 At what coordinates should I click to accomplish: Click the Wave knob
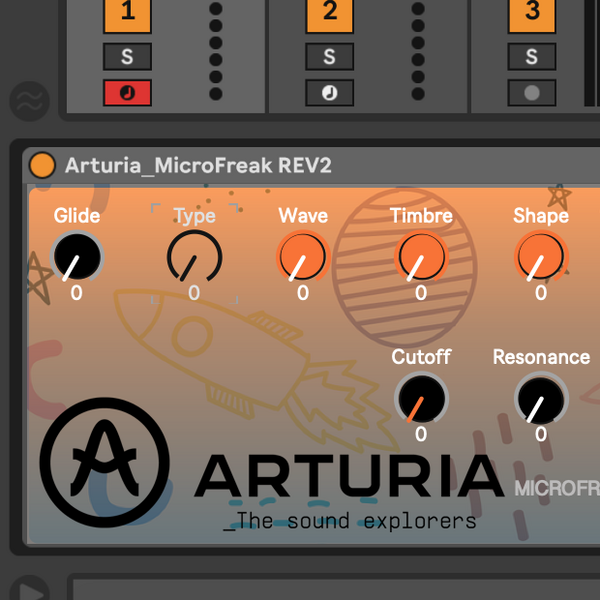303,256
